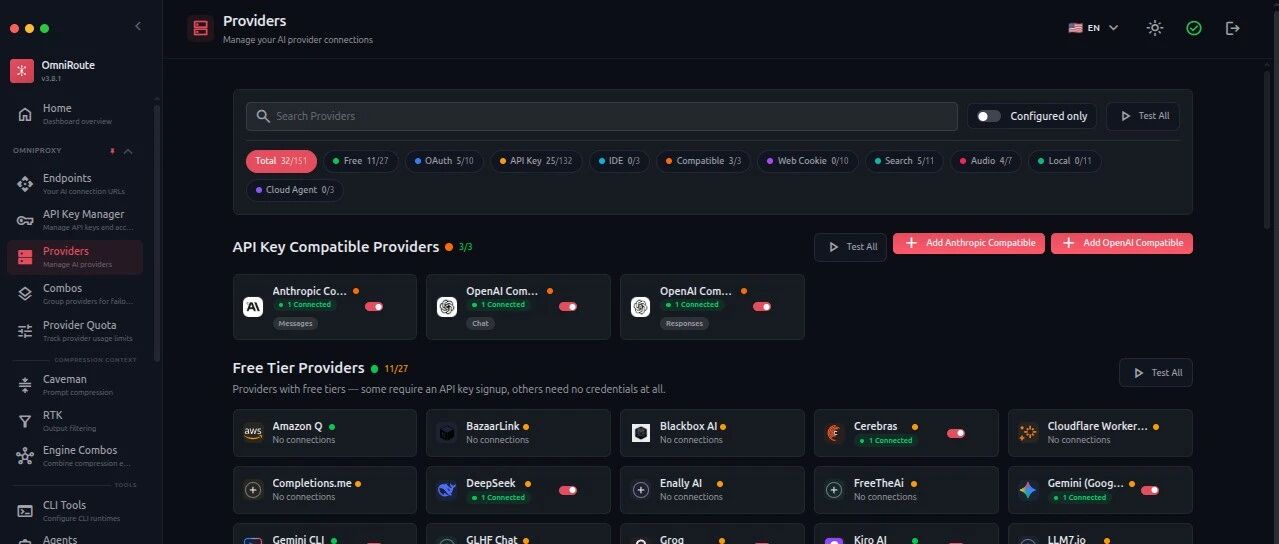Click the FreeTheAi plus circle icon
1279x544 pixels.
(834, 490)
